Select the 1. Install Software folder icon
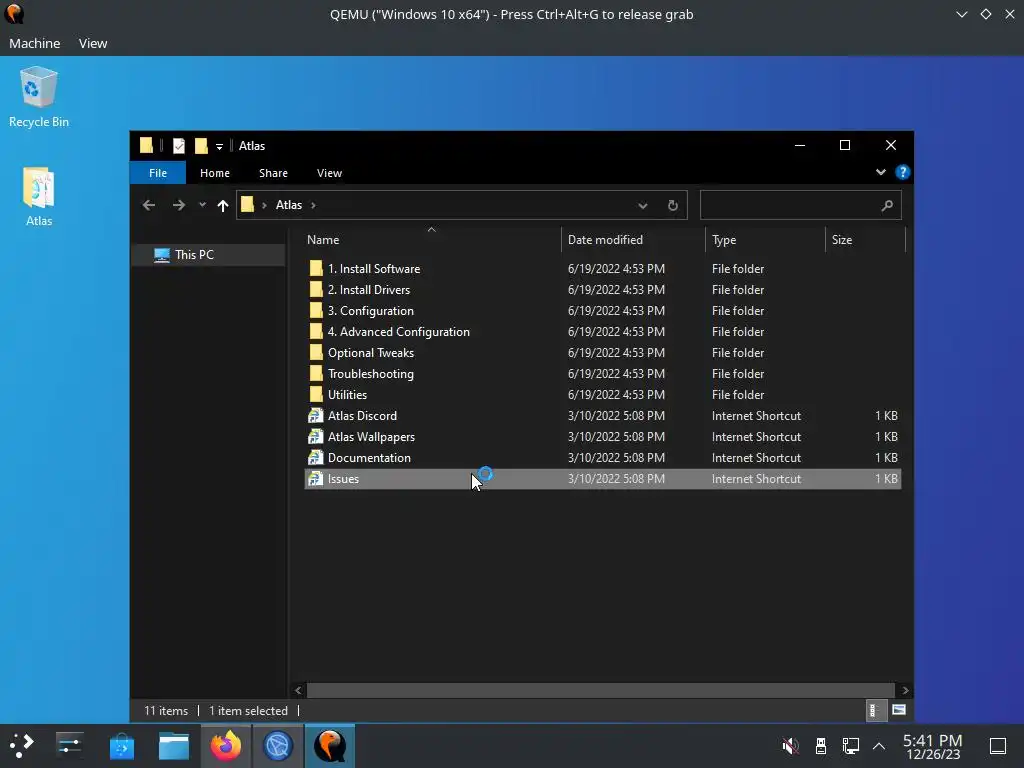Image resolution: width=1024 pixels, height=768 pixels. (316, 268)
